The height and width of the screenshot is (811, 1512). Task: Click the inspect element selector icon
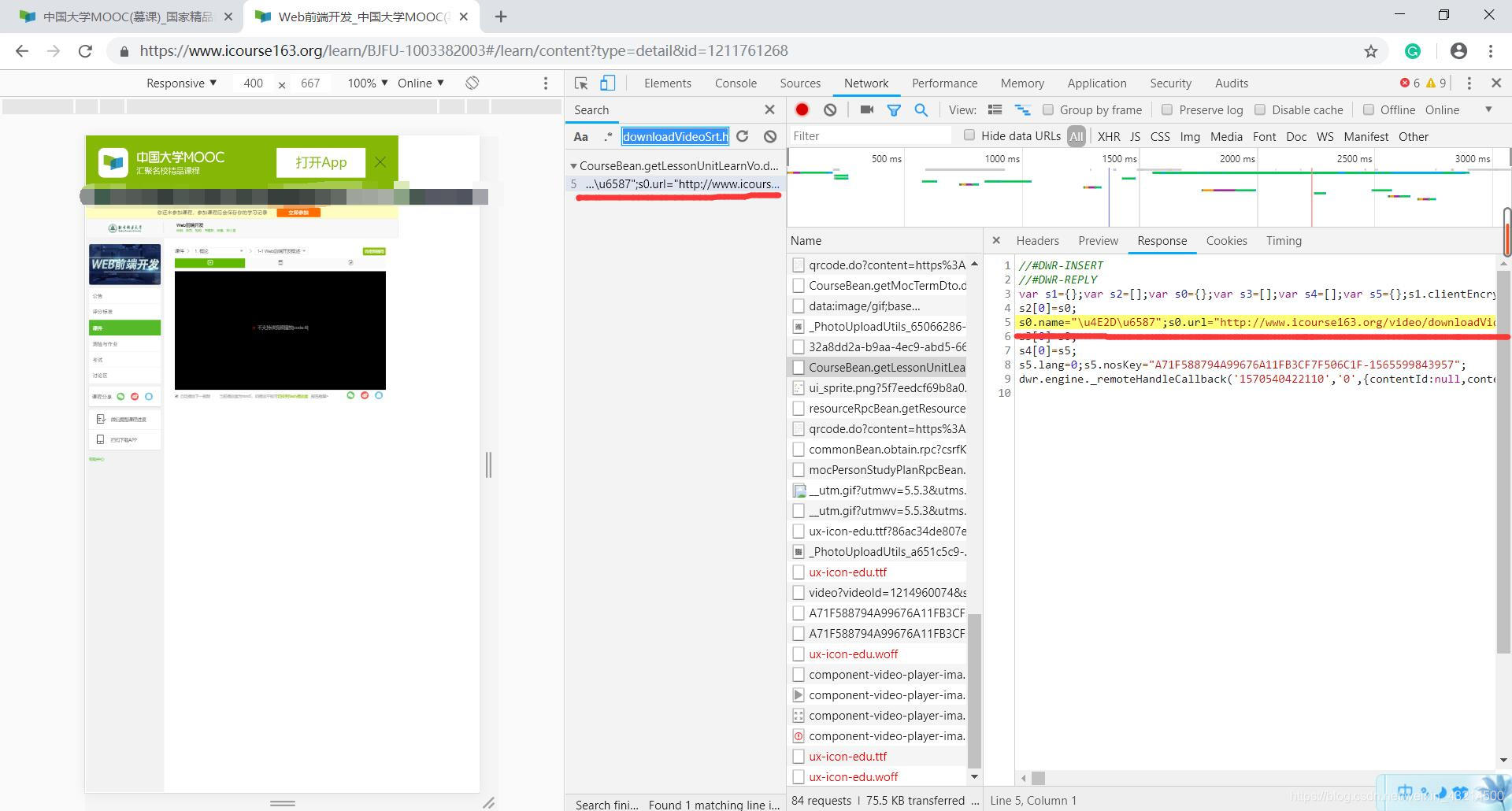coord(581,83)
